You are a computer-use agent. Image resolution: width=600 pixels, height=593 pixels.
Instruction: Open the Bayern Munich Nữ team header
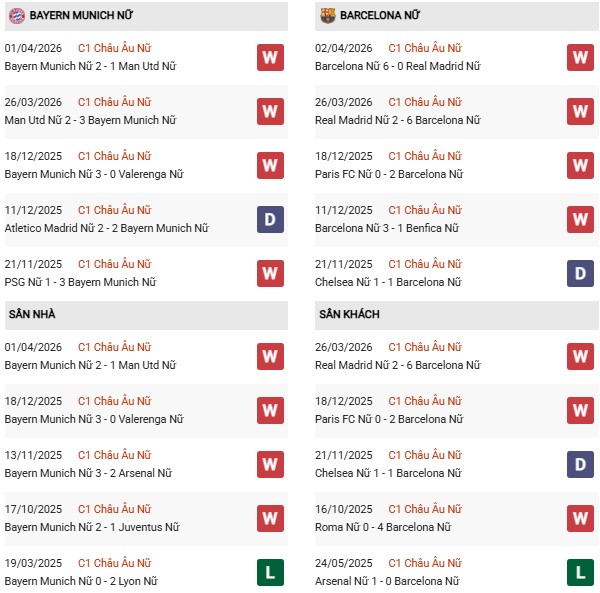(x=82, y=16)
